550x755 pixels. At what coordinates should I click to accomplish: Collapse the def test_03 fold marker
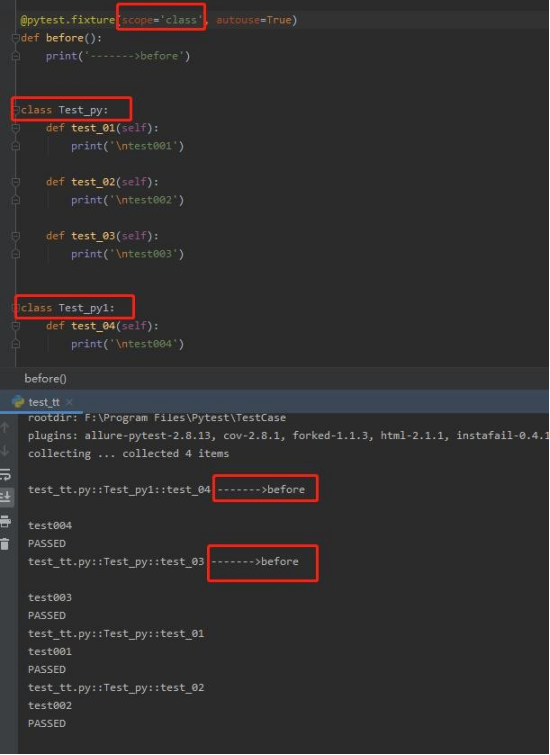15,236
